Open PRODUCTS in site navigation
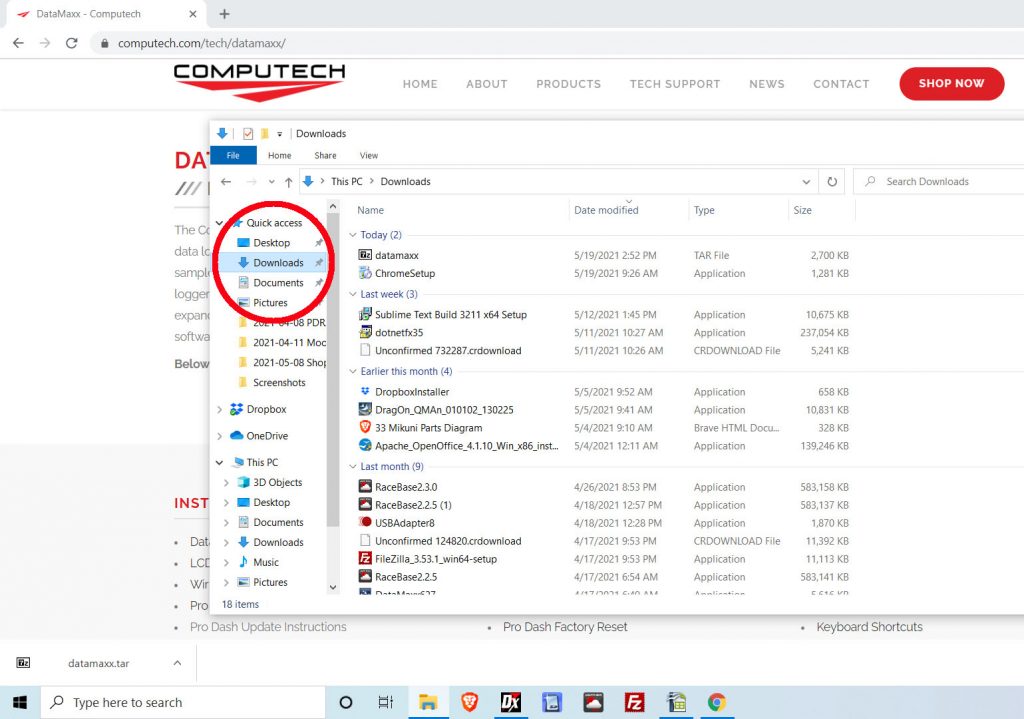The image size is (1024, 719). pos(568,84)
